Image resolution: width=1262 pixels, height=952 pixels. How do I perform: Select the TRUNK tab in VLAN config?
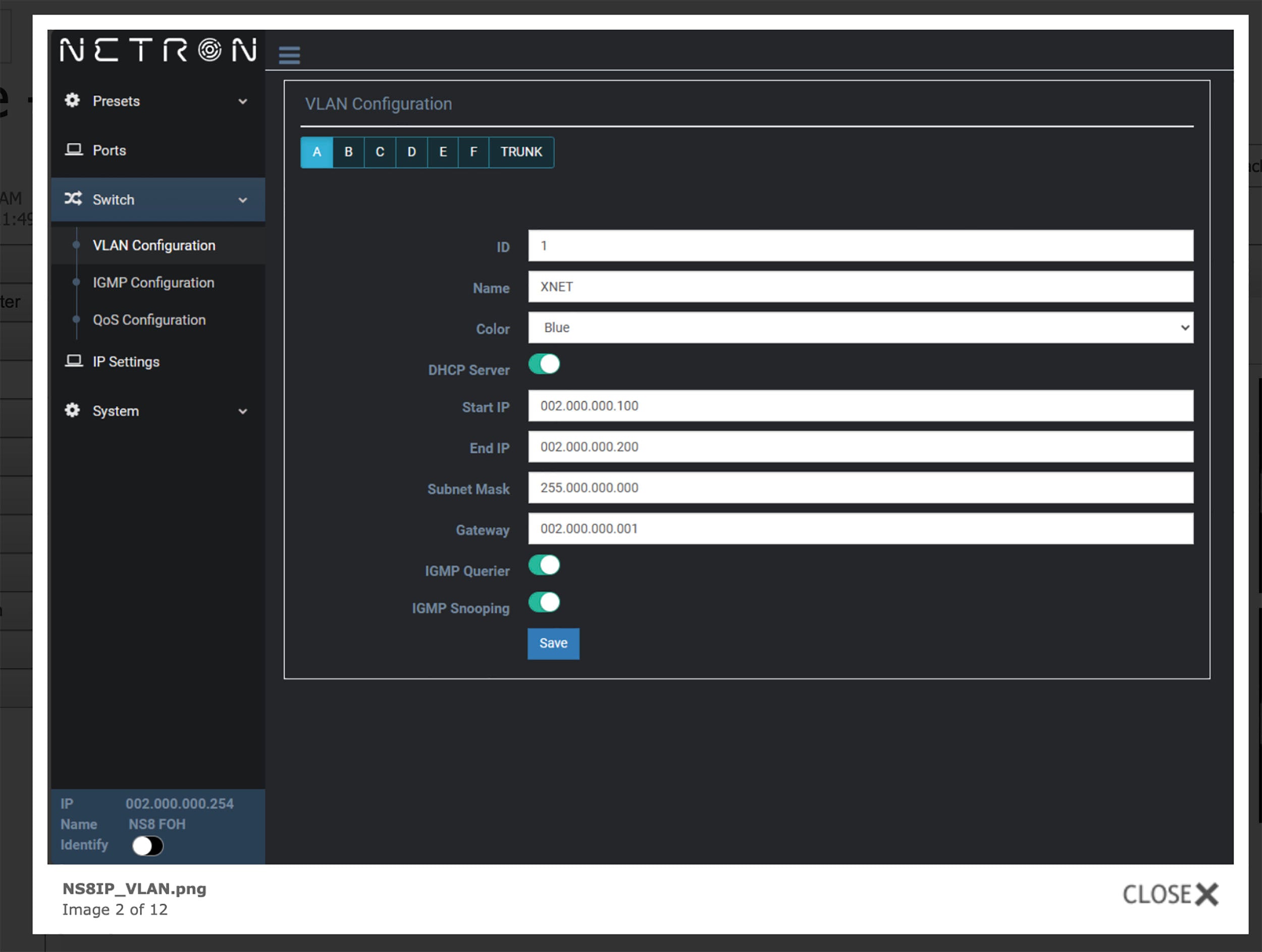(522, 152)
